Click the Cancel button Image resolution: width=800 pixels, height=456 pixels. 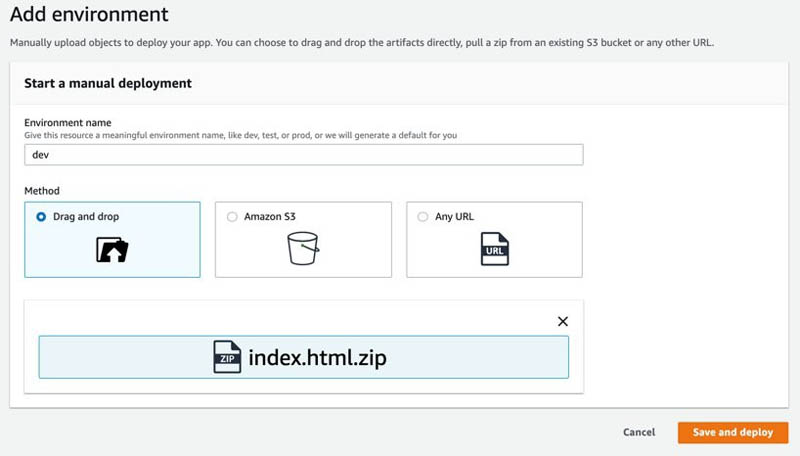tap(639, 433)
